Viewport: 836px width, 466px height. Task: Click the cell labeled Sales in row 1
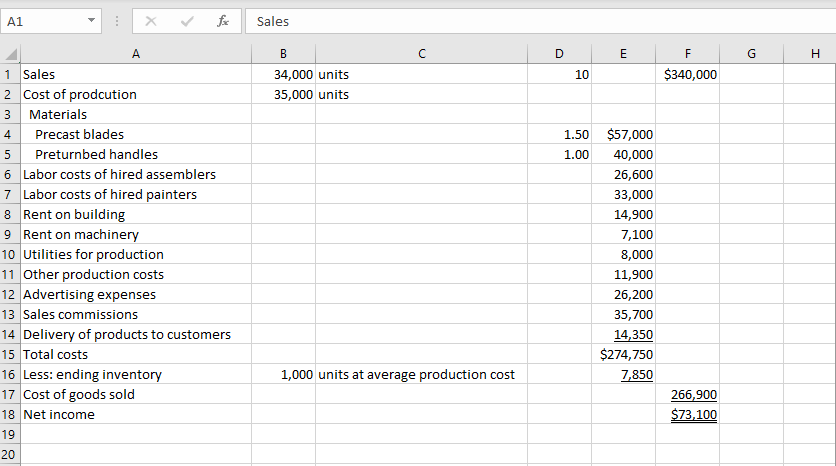(136, 74)
